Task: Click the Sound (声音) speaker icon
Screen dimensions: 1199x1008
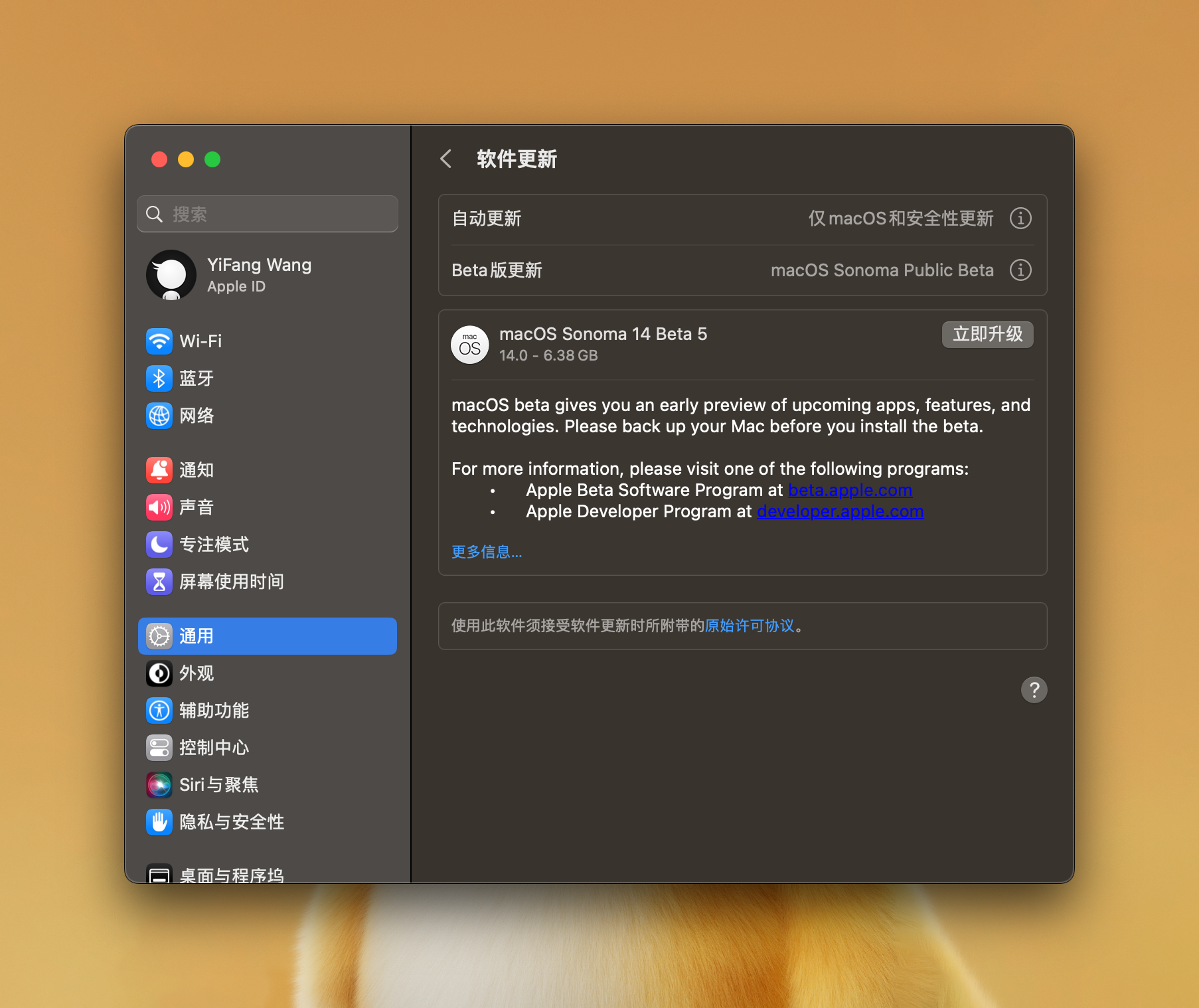Action: click(159, 507)
